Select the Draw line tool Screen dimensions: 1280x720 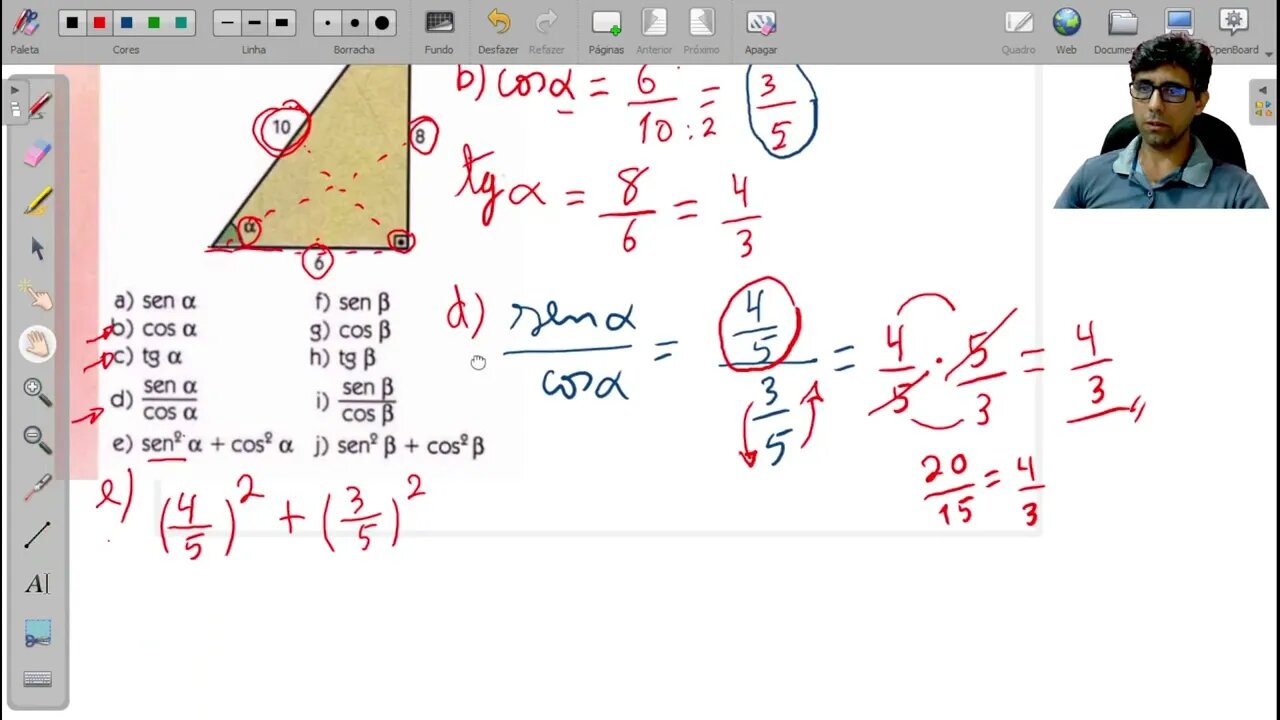point(37,535)
